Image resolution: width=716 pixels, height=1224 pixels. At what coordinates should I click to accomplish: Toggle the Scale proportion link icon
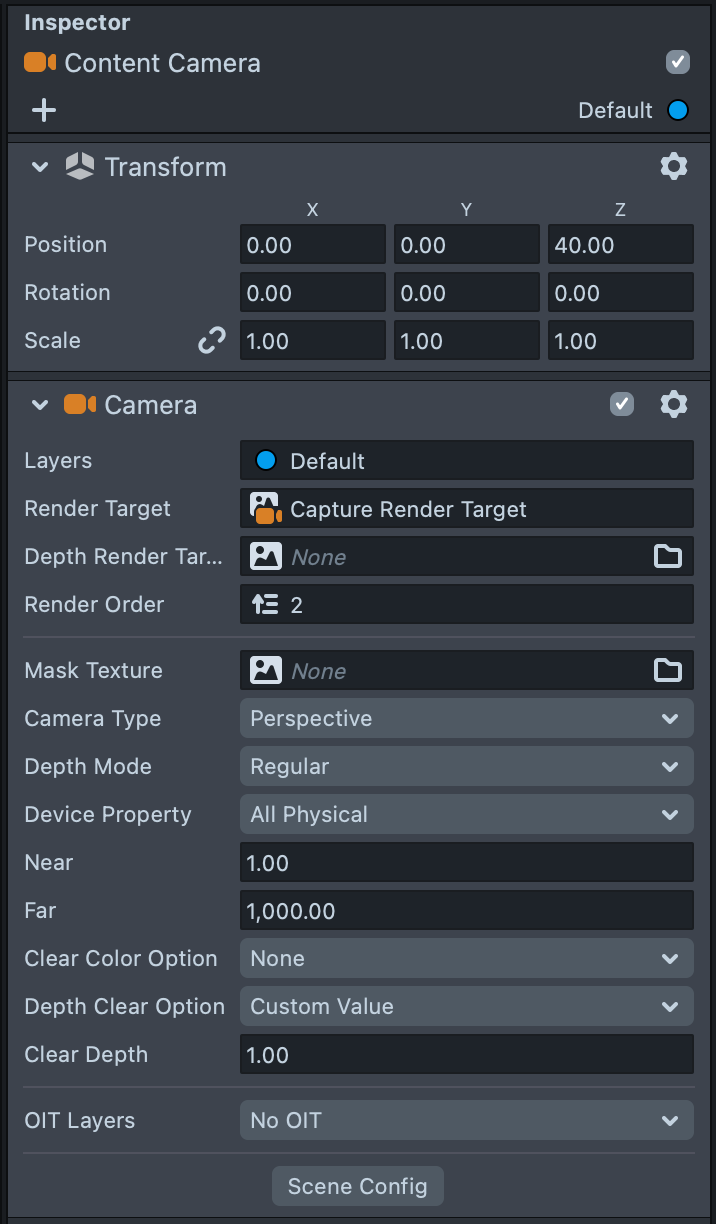tap(212, 341)
